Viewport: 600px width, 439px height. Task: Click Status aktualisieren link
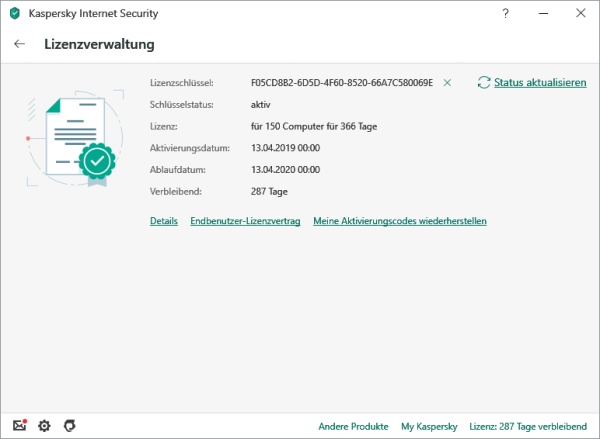click(x=540, y=82)
